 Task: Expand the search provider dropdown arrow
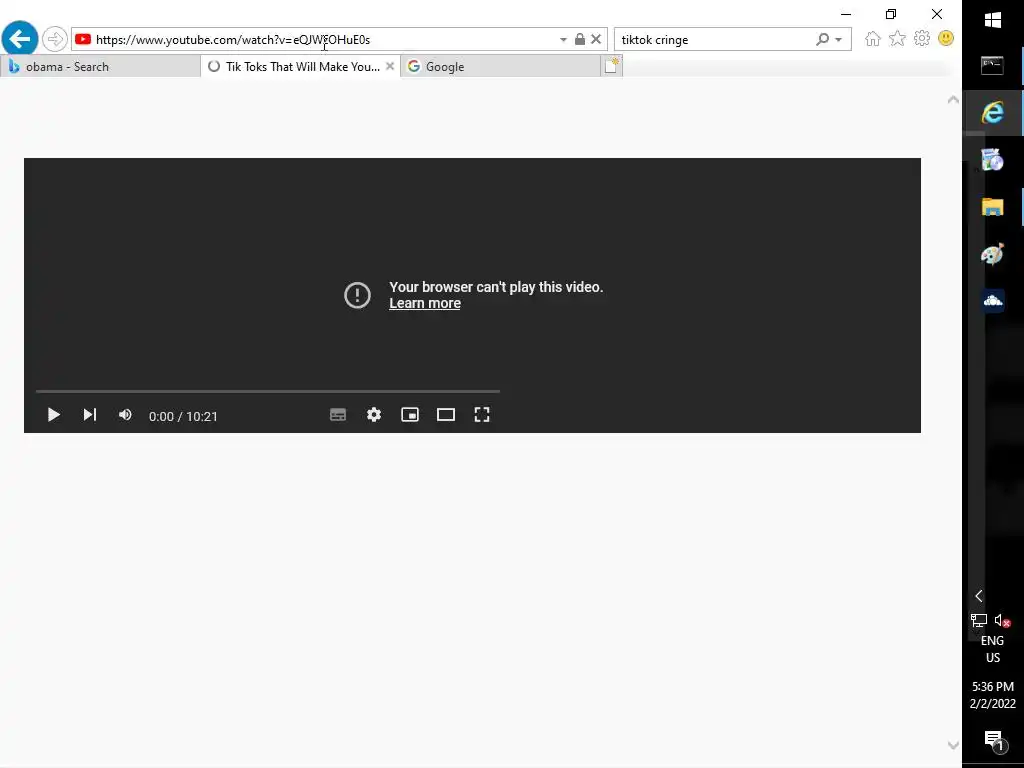click(839, 40)
